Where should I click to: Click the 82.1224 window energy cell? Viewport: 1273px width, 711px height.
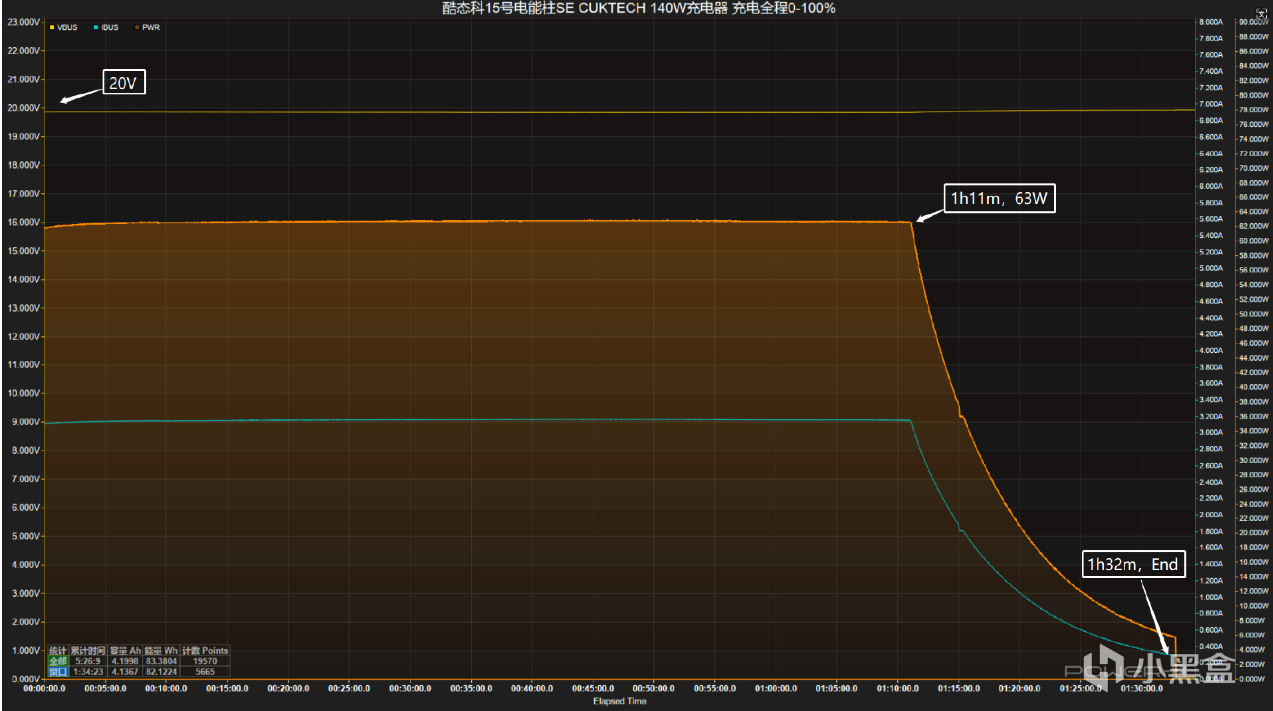coord(162,672)
